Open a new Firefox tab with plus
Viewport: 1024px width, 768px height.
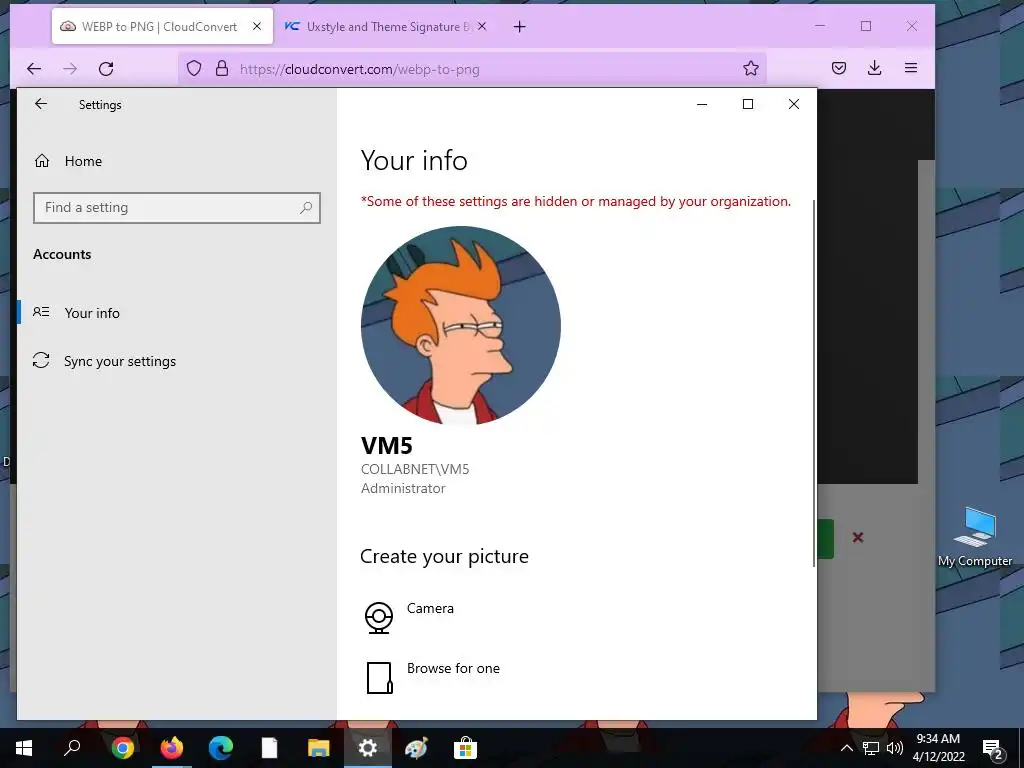(519, 27)
